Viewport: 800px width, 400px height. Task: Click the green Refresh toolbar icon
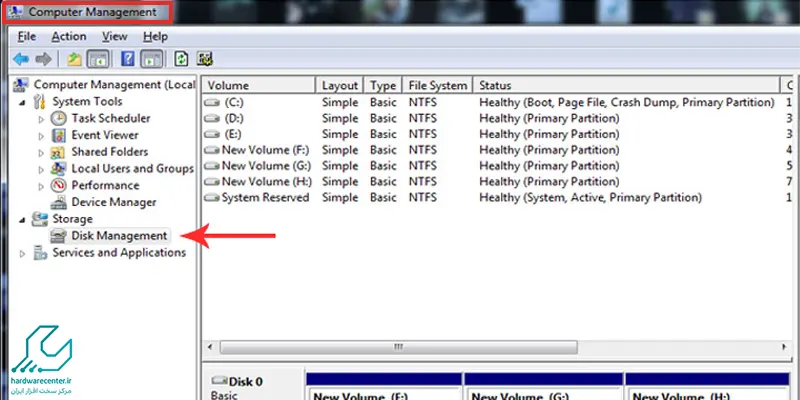coord(181,59)
